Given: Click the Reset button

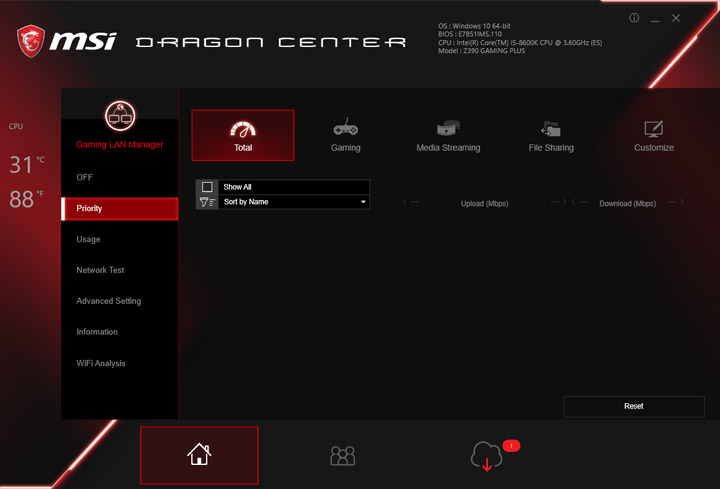Looking at the screenshot, I should (x=634, y=406).
